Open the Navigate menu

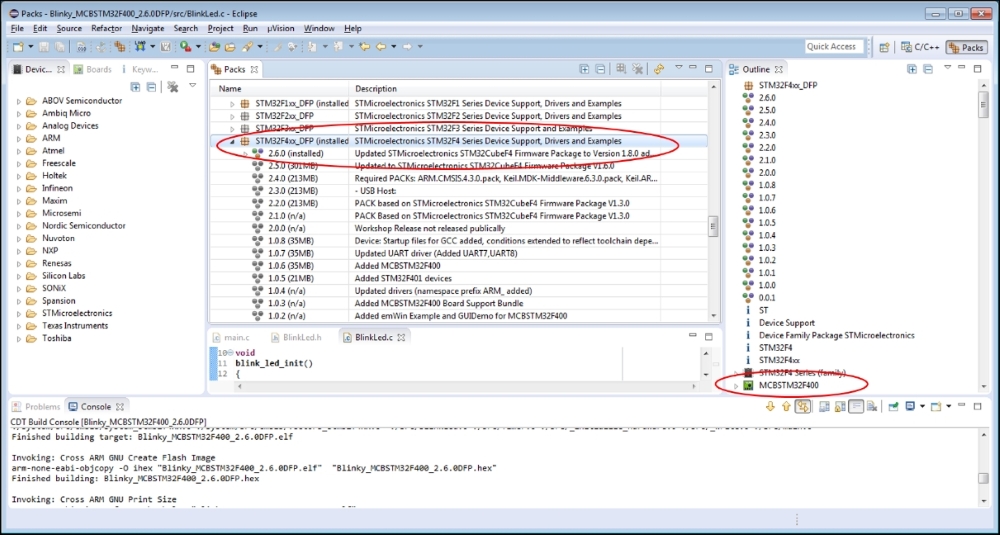point(148,28)
